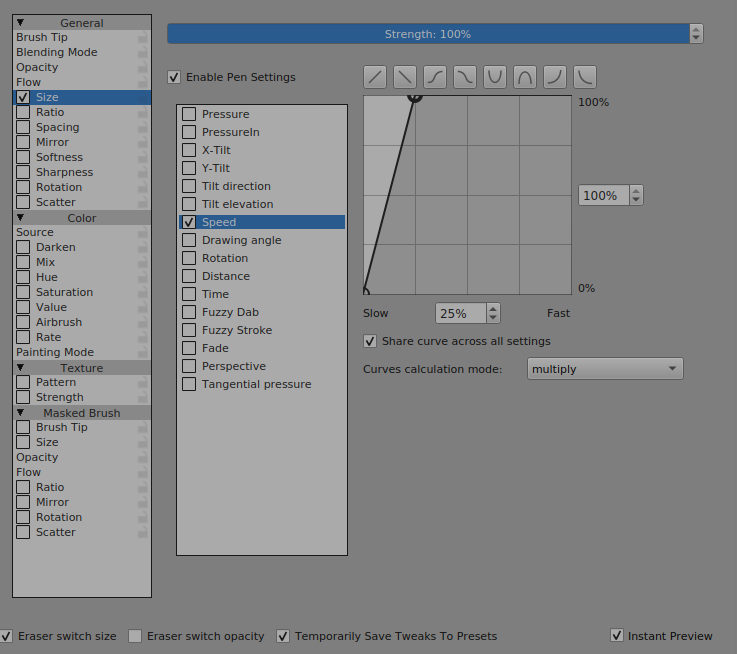Click the 25% speed value field
Viewport: 737px width, 654px height.
tap(460, 313)
